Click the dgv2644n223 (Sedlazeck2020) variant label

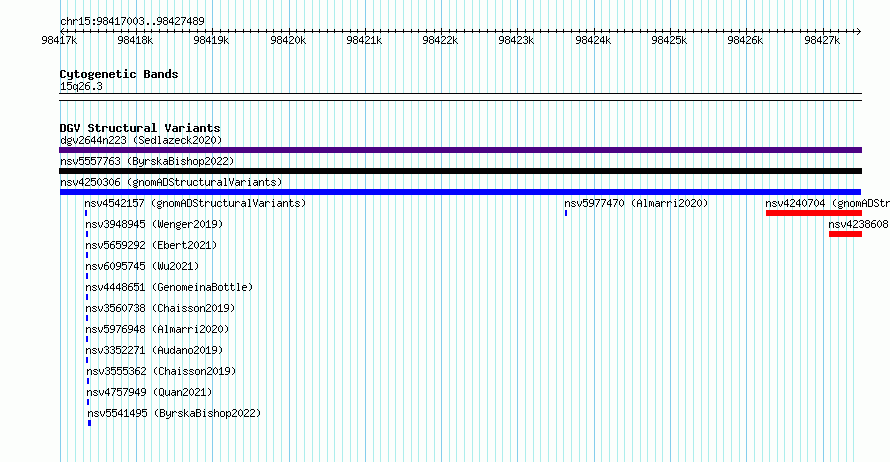pos(141,140)
